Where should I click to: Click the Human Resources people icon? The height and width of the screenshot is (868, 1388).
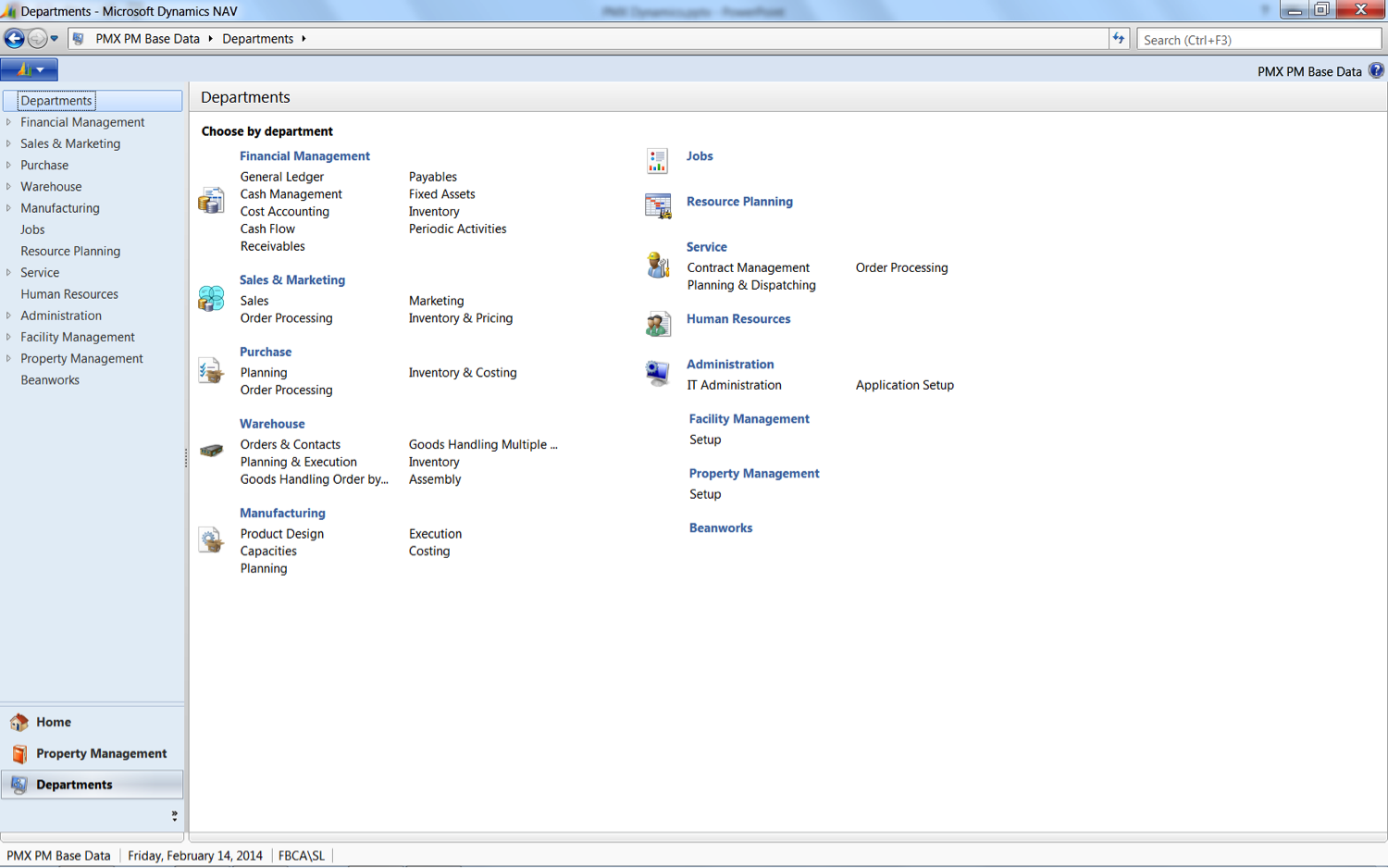click(x=658, y=324)
